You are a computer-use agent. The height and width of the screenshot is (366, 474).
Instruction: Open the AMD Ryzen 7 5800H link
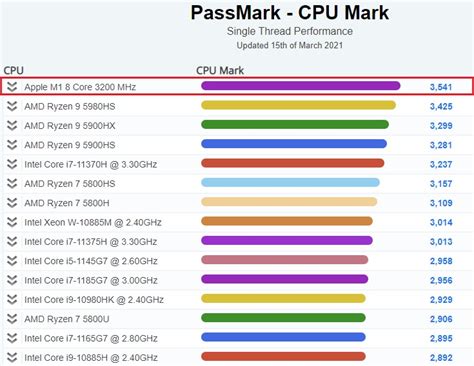[x=67, y=203]
